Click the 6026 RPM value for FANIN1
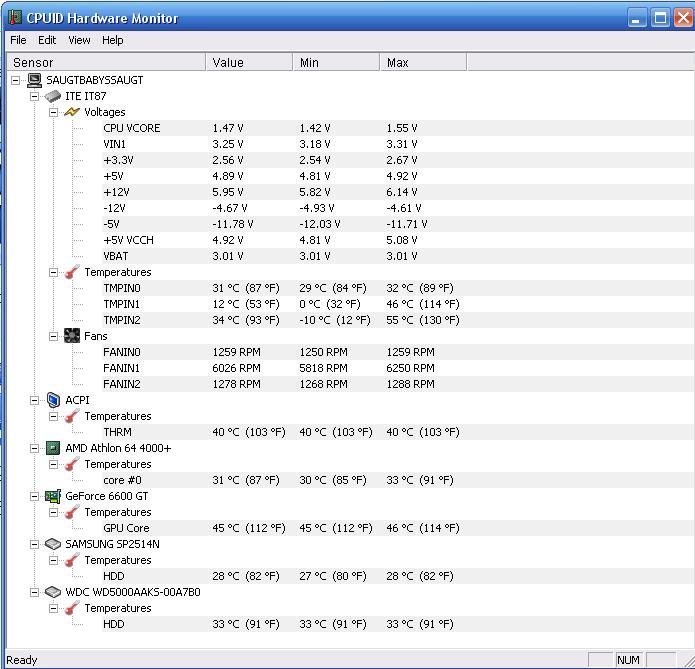Viewport: 695px width, 669px height. point(236,368)
